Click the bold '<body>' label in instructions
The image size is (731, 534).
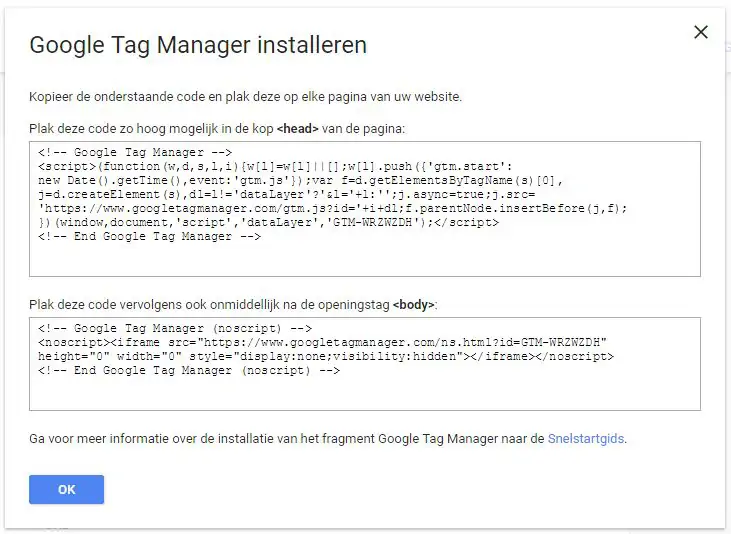pos(414,305)
